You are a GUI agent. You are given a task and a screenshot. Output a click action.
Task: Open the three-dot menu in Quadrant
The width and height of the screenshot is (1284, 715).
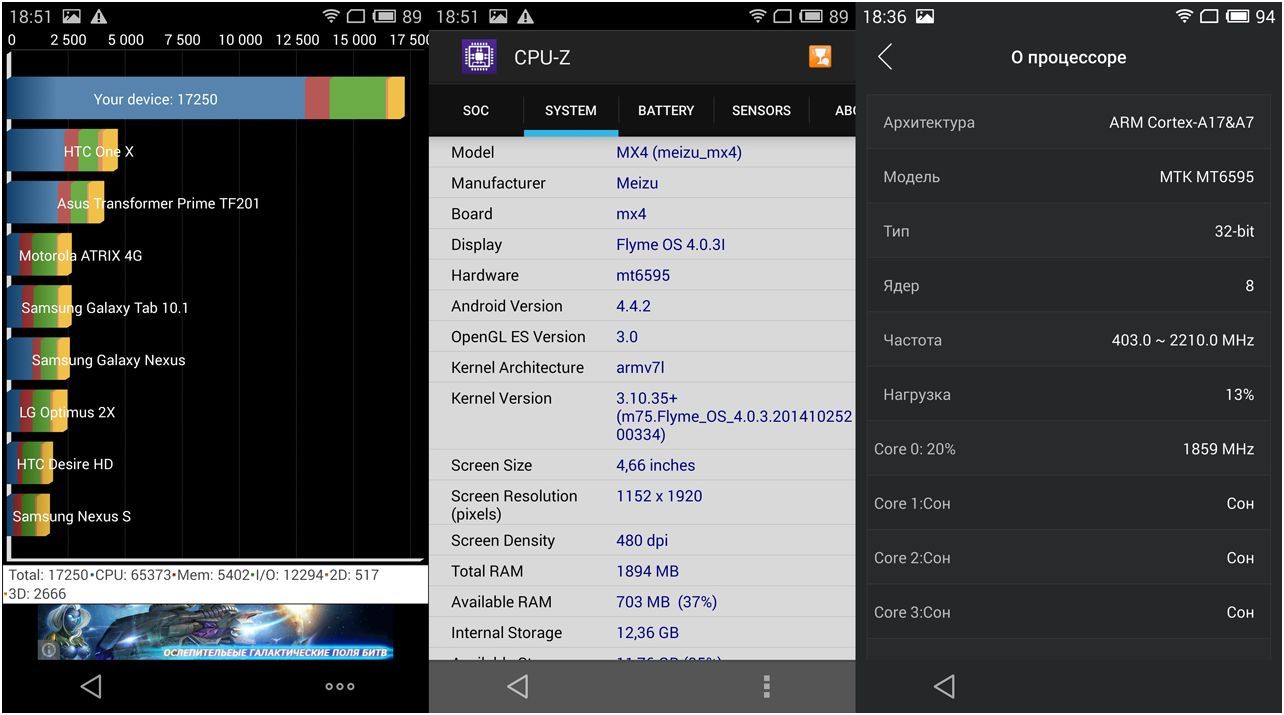coord(338,686)
